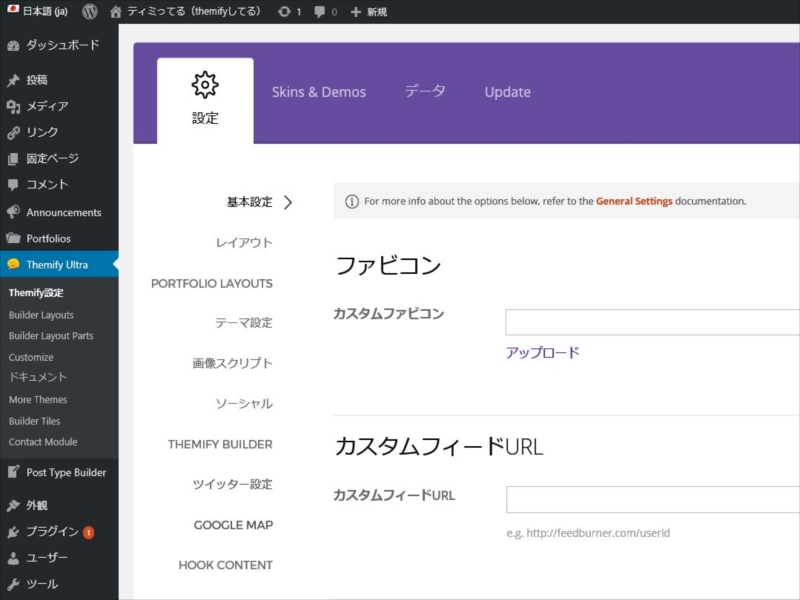Switch to the Skins & Demos tab
800x600 pixels.
click(319, 92)
